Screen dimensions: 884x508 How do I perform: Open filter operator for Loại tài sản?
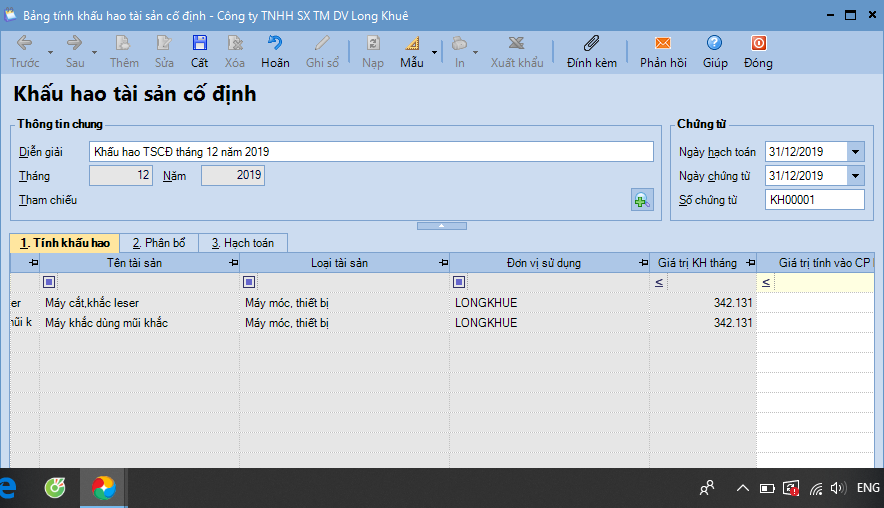click(249, 282)
